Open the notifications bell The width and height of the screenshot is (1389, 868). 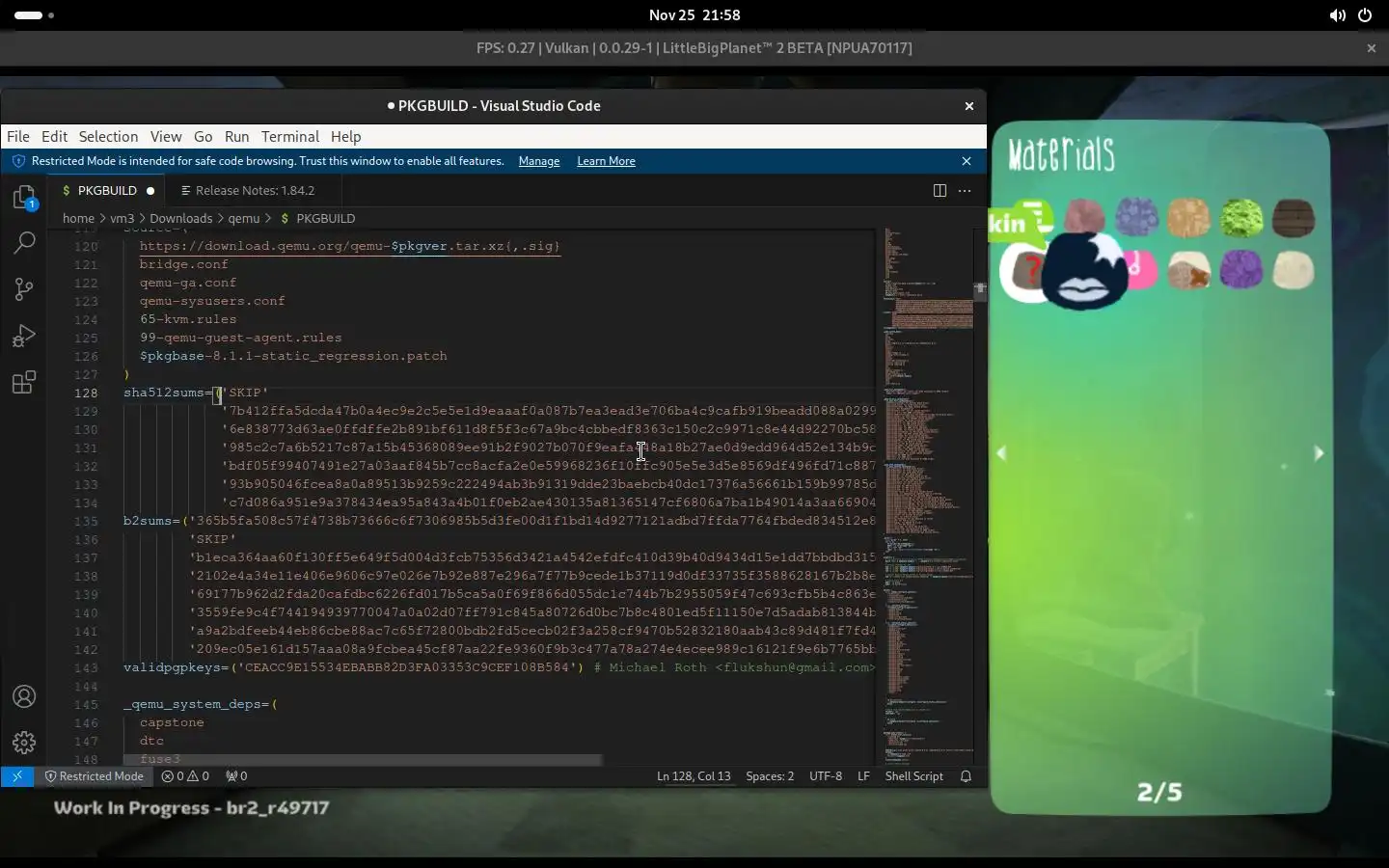(x=966, y=776)
